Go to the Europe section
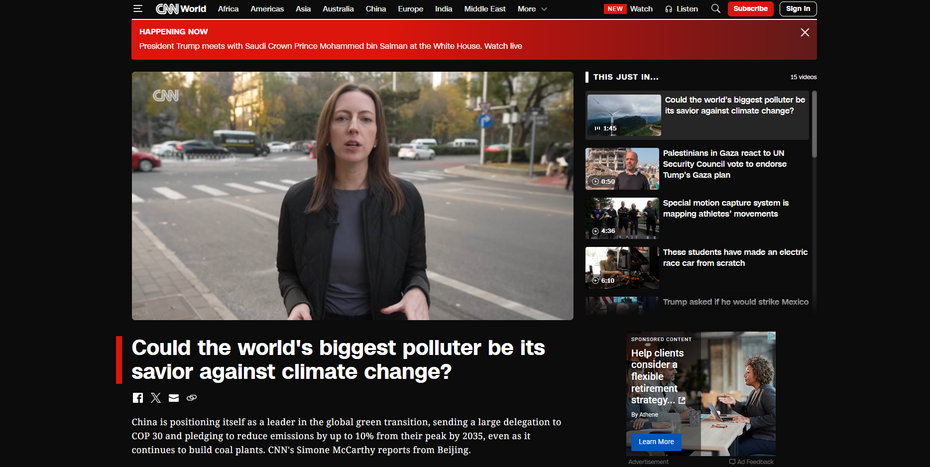 [x=410, y=9]
